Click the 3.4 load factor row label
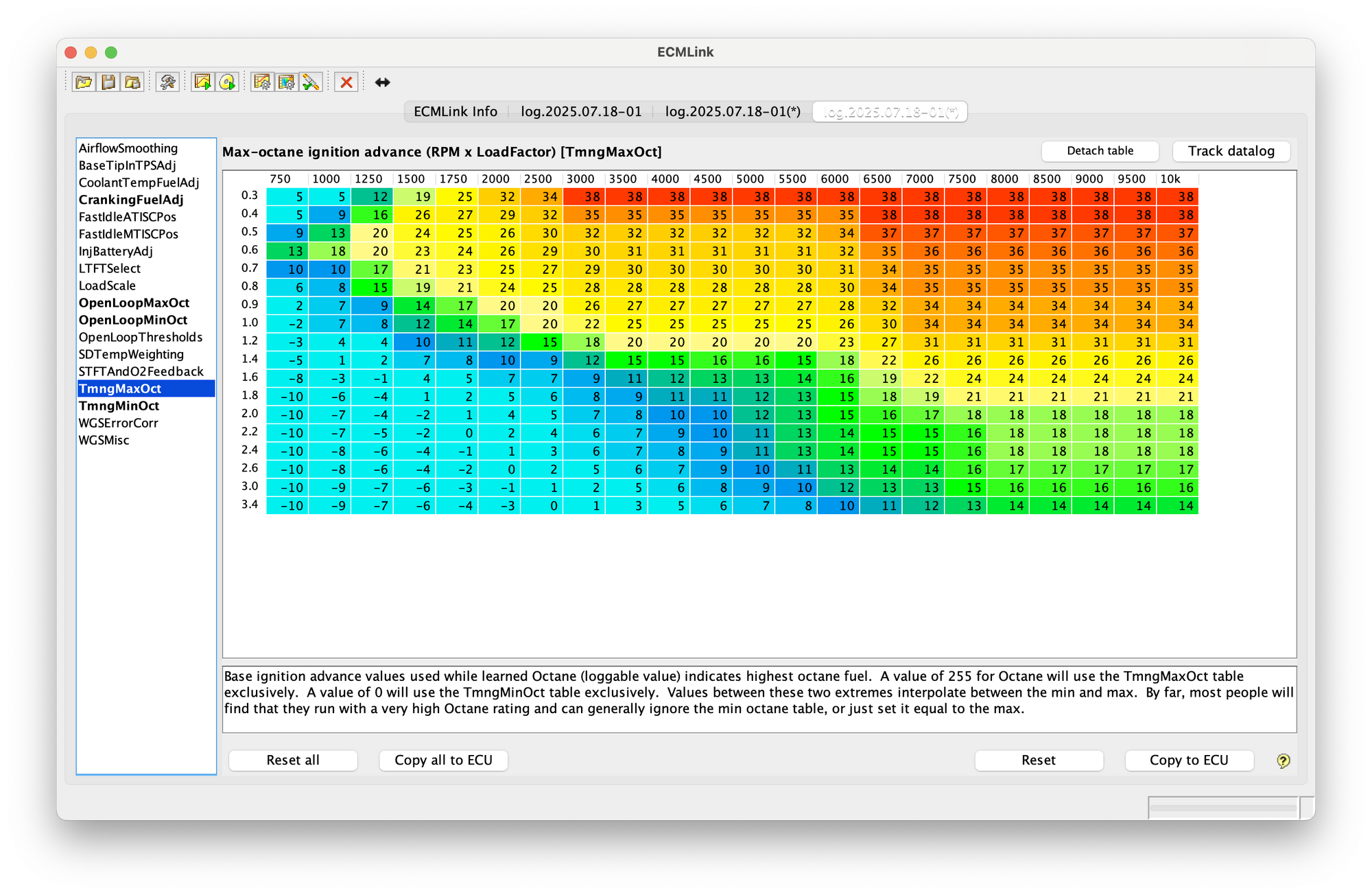Viewport: 1372px width, 895px height. click(x=250, y=505)
